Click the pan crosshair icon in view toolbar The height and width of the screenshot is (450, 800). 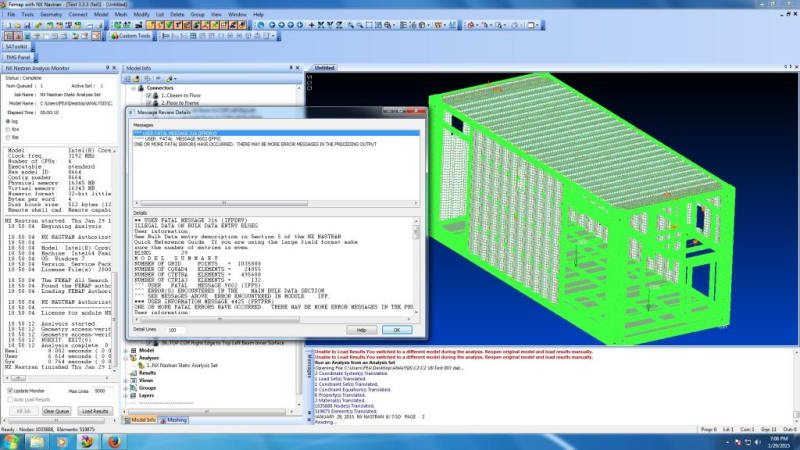click(x=312, y=25)
